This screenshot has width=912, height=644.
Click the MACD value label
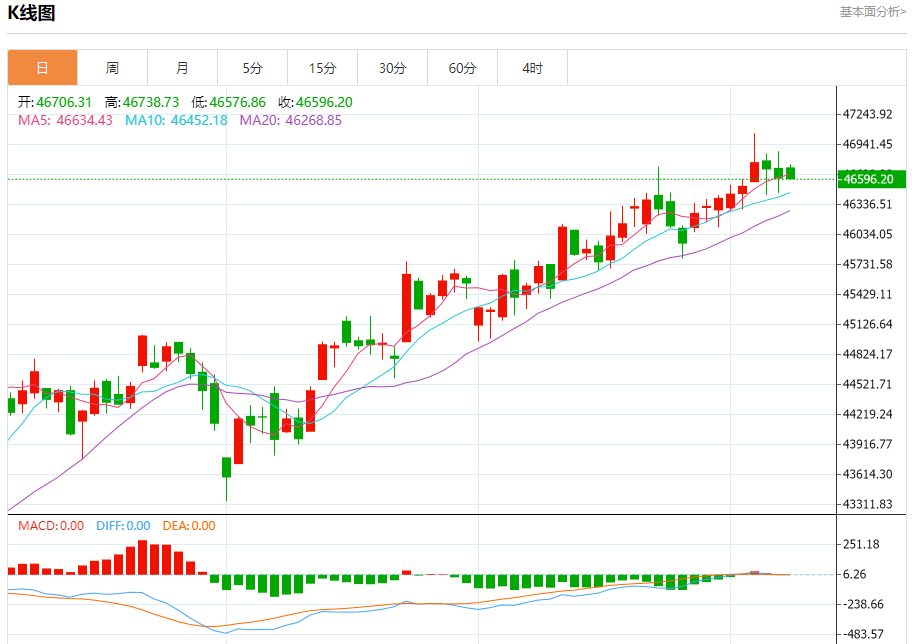51,525
